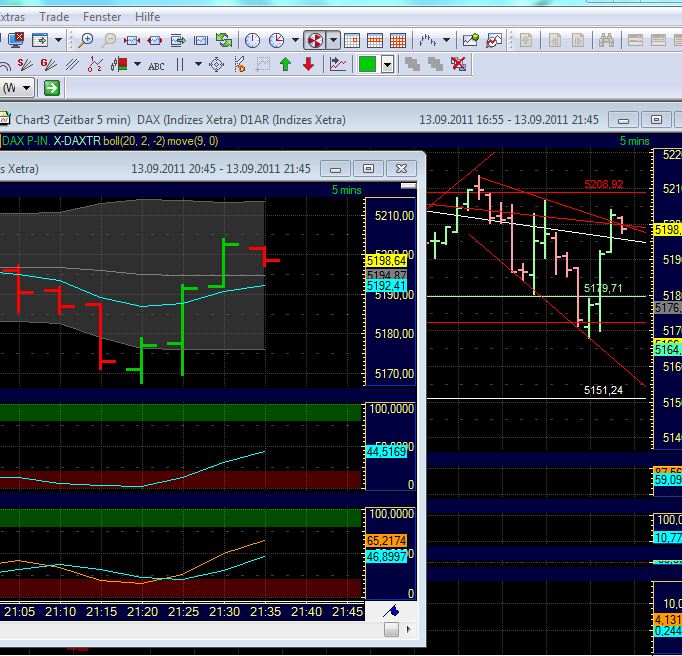Open the dropdown next to green color swatch
This screenshot has height=656, width=682.
pos(387,65)
